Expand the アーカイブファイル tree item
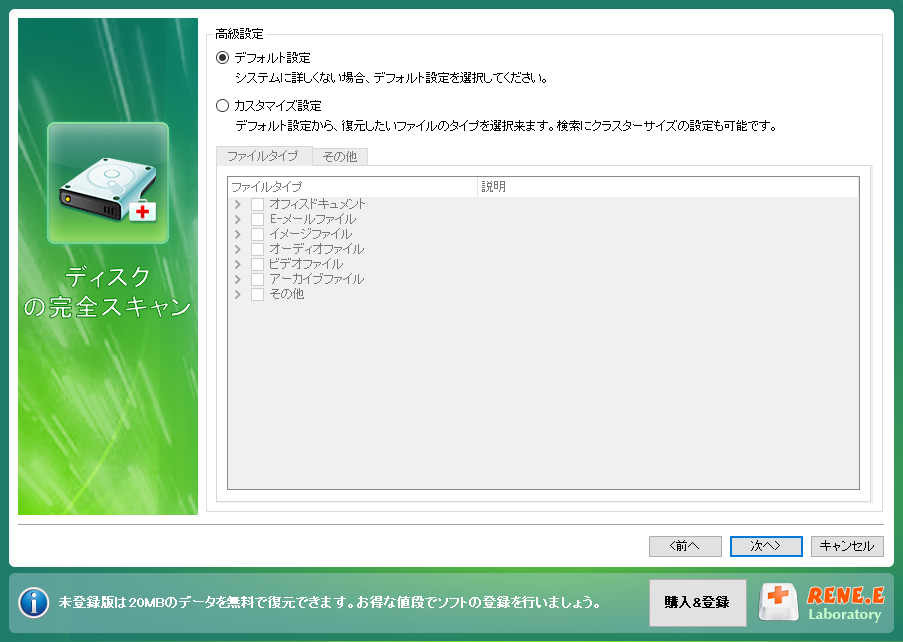Screen dimensions: 903x642 pos(239,279)
